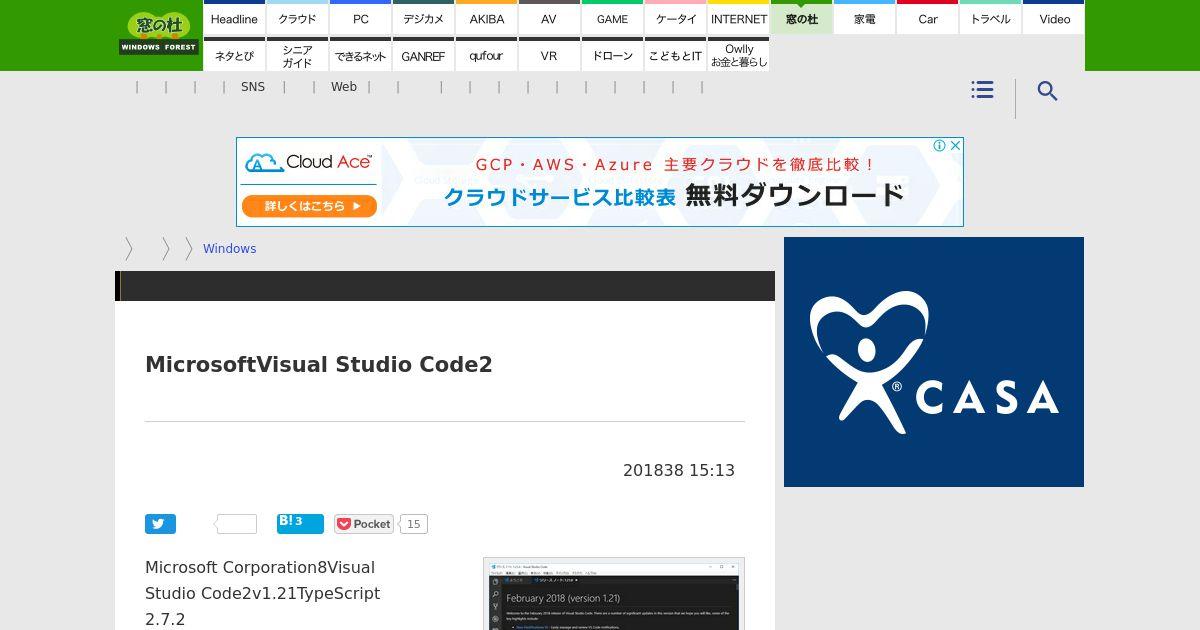Open the Video site tab
Image resolution: width=1200 pixels, height=630 pixels.
pos(1054,18)
